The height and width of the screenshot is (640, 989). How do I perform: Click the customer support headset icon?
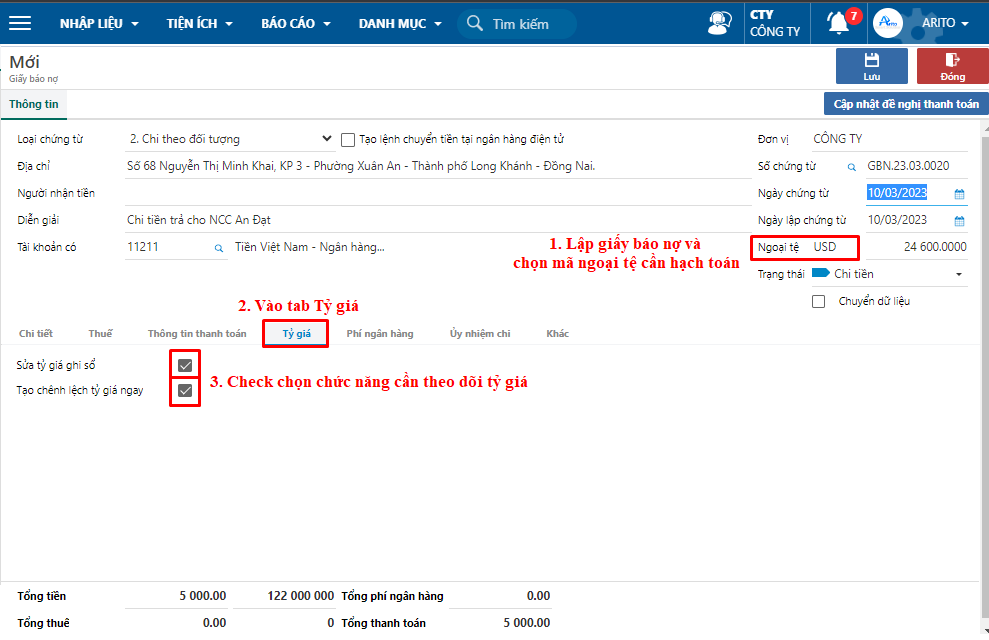719,23
